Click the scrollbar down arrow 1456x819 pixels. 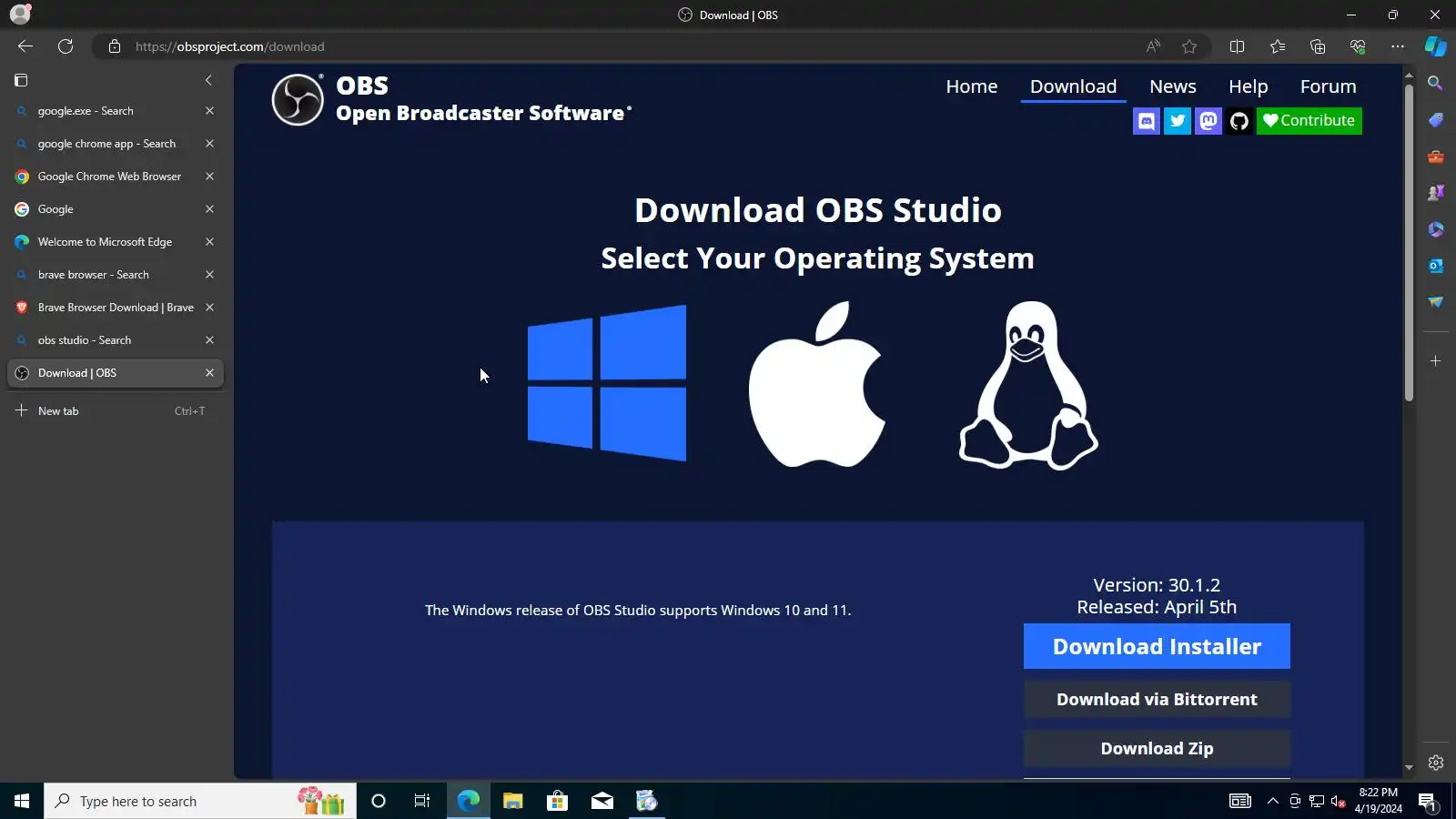point(1409,768)
